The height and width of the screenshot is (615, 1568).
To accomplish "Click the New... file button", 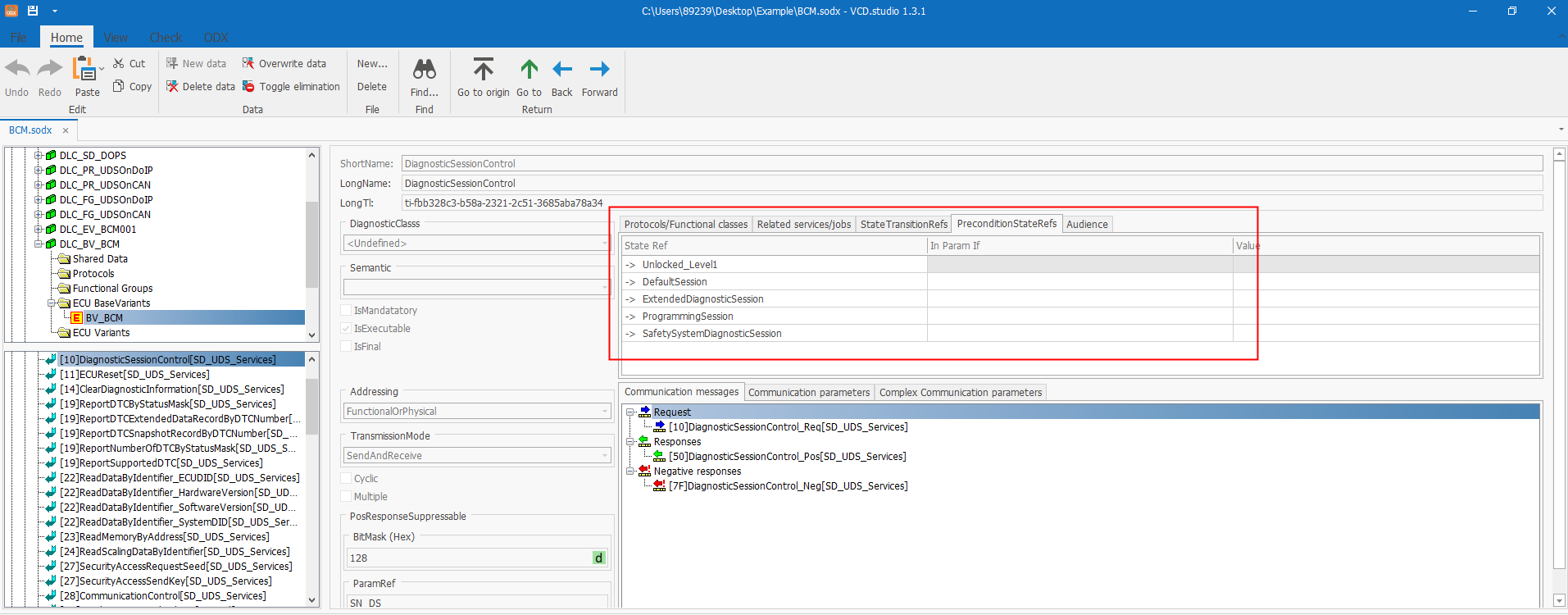I will pyautogui.click(x=372, y=63).
